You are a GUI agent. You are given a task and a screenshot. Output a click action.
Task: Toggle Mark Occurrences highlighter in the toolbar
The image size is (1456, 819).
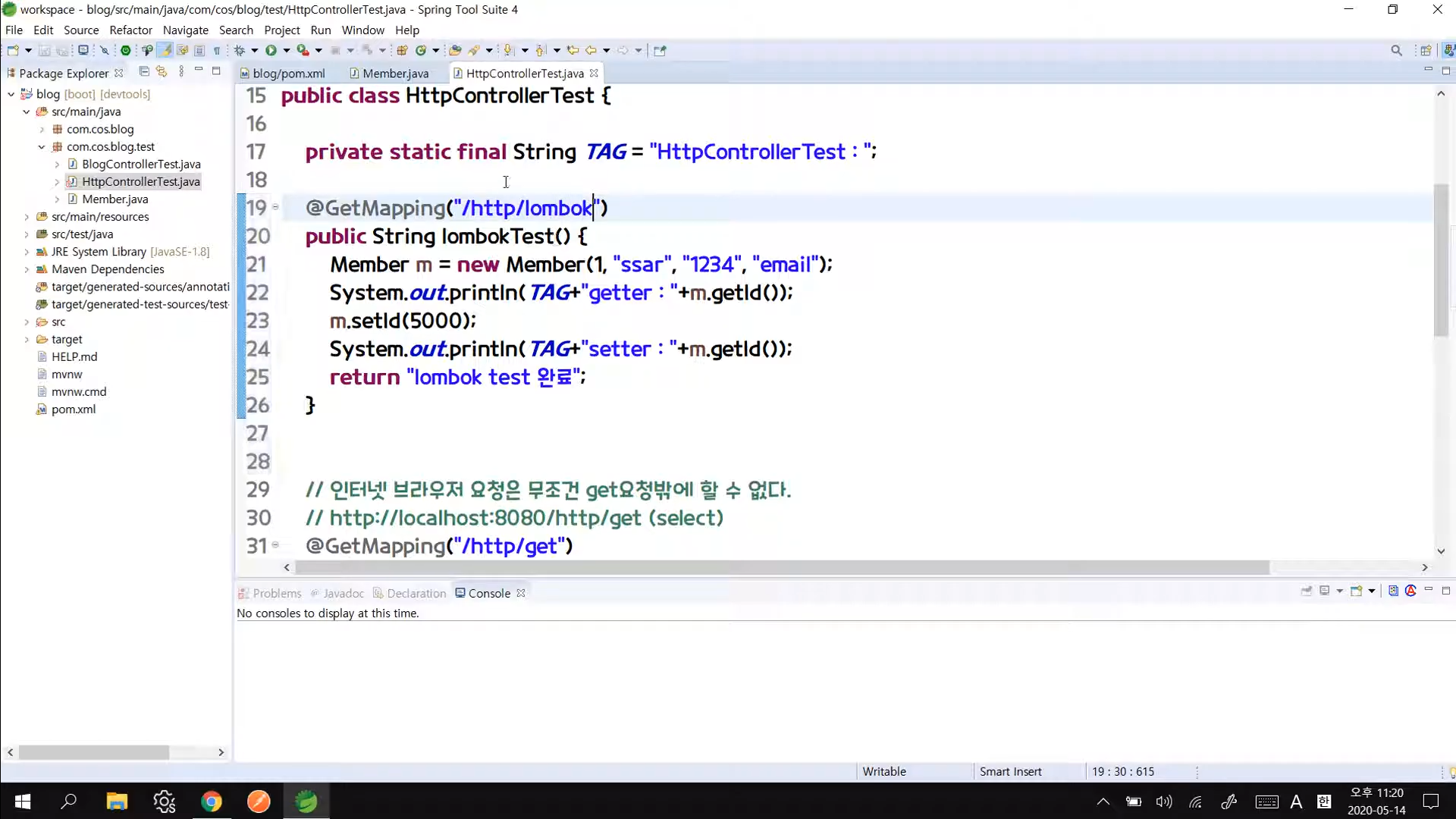tap(165, 50)
